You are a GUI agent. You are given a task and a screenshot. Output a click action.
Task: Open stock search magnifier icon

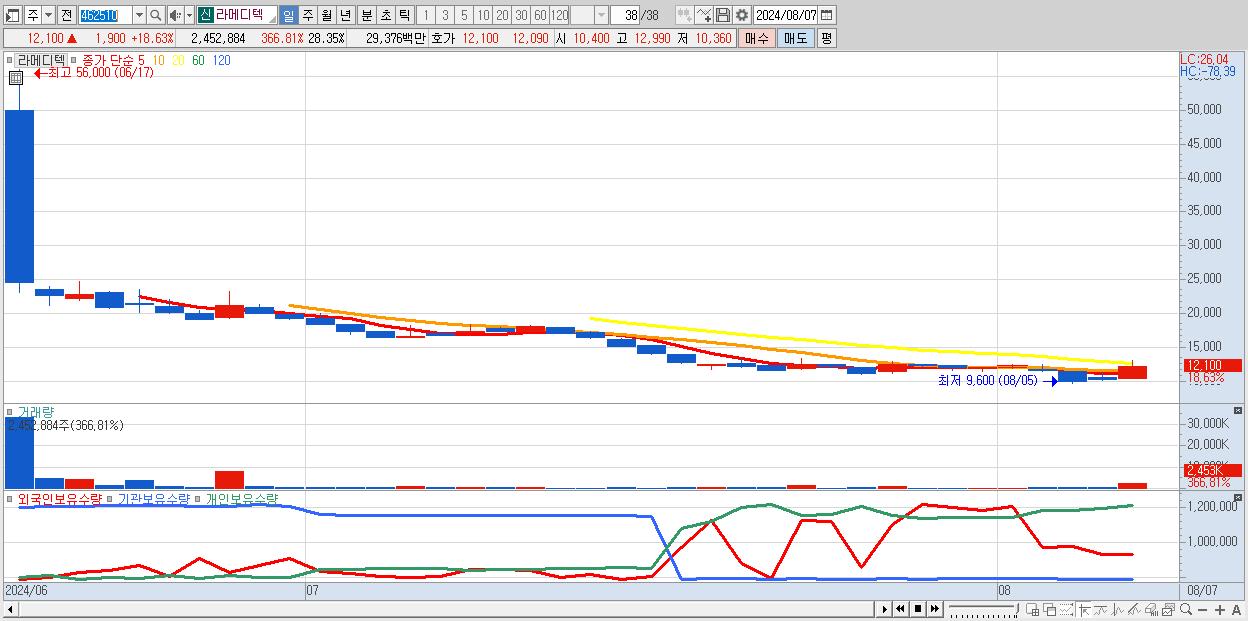point(155,15)
